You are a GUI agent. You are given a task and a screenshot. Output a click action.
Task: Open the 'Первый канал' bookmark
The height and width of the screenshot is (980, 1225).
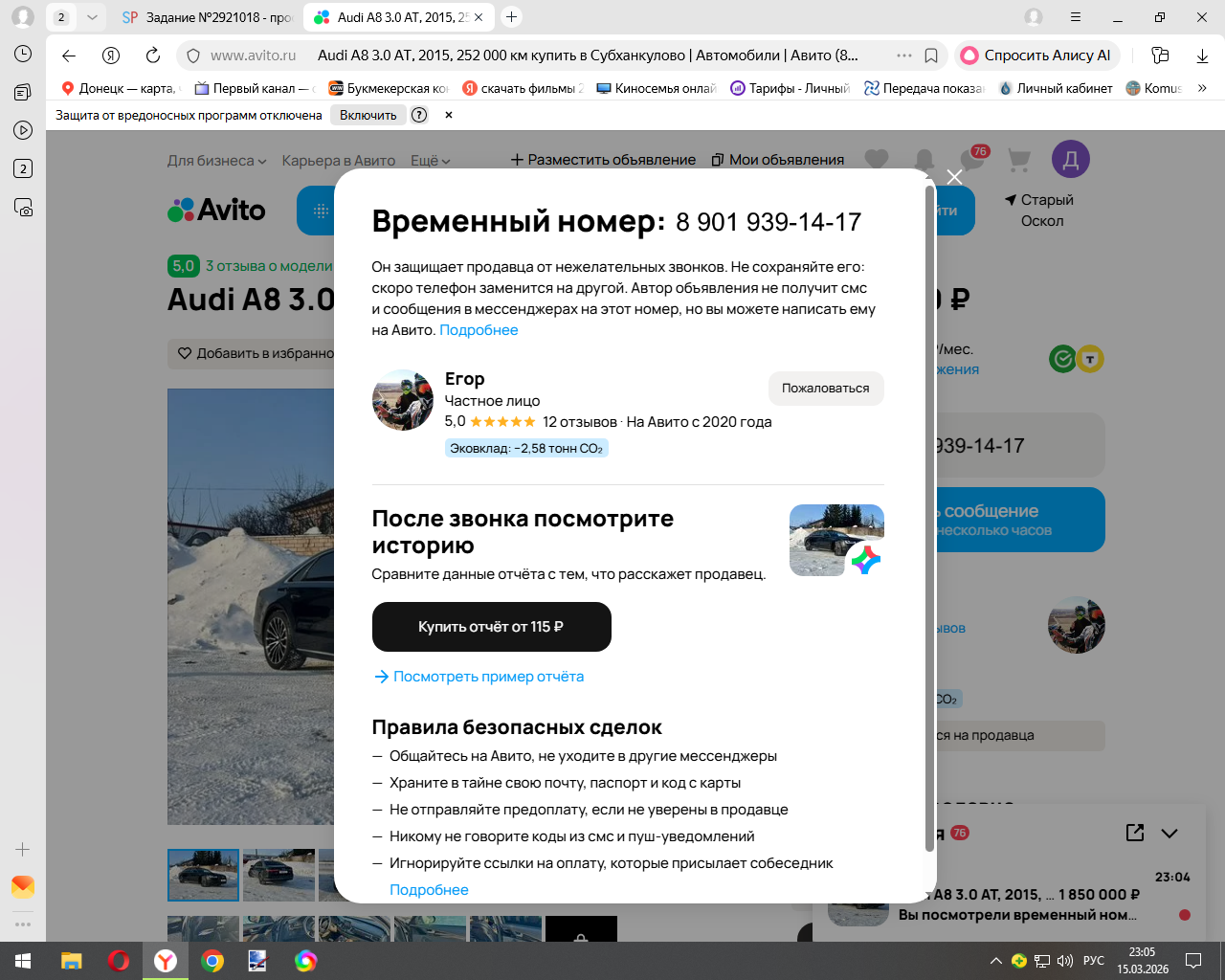[x=255, y=88]
